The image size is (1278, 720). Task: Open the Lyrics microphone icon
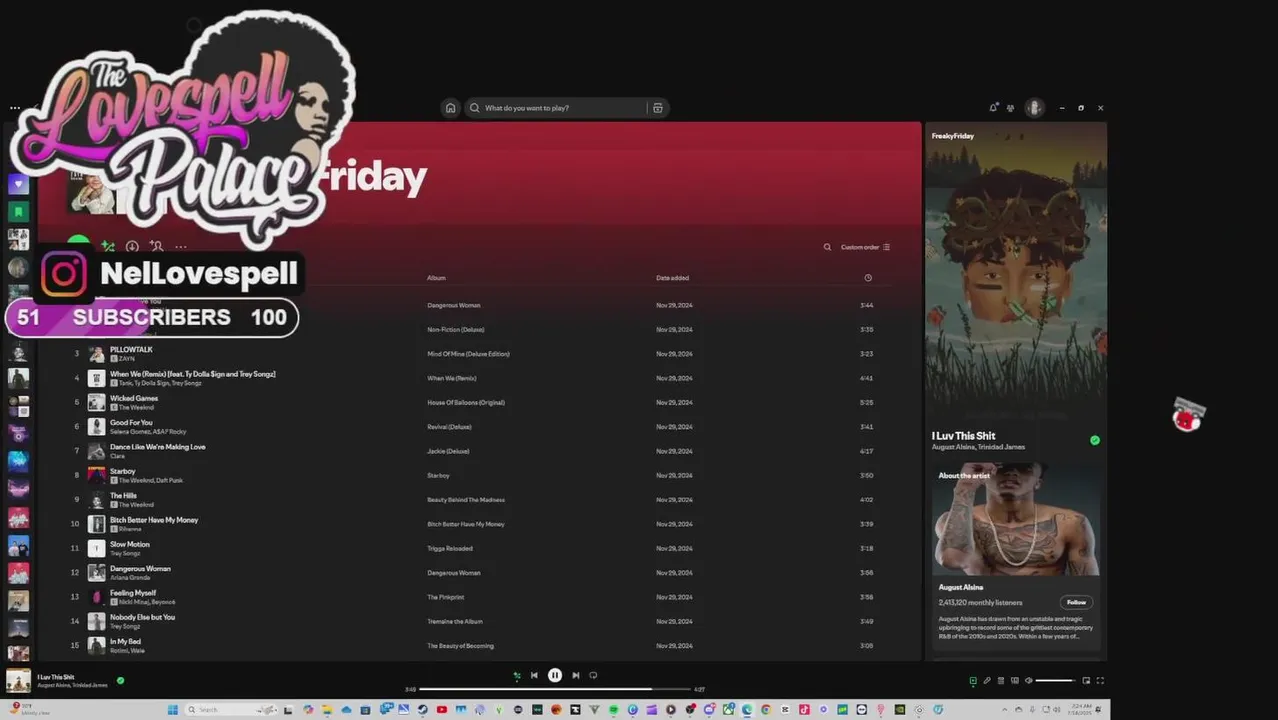coord(987,681)
